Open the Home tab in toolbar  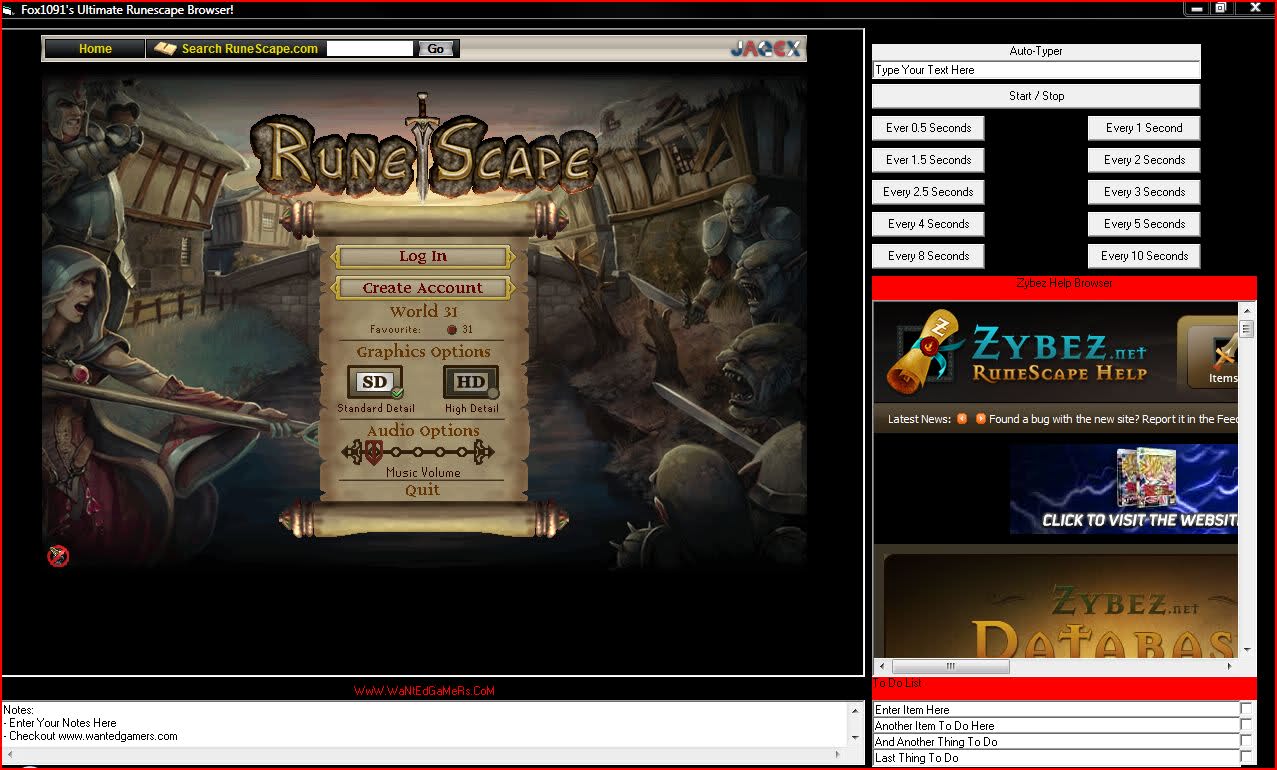tap(95, 48)
